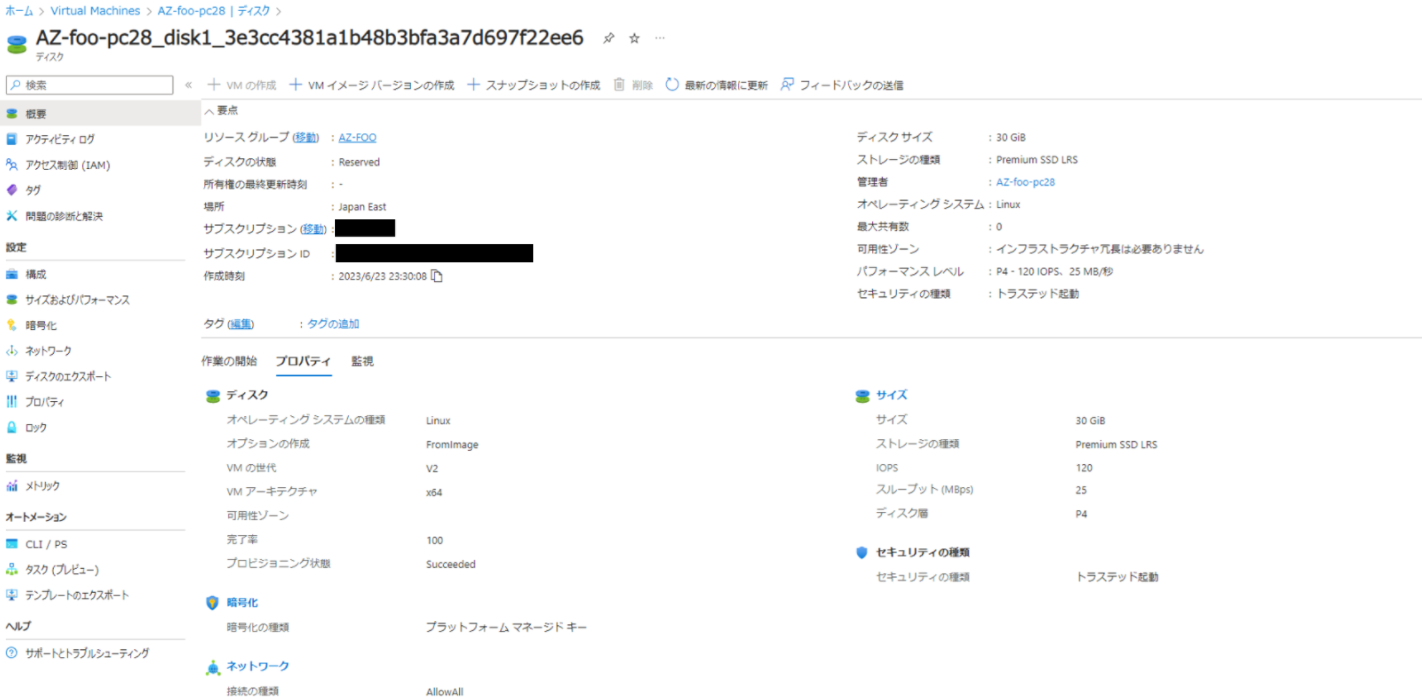Open セキュリティの種類 section heading
Screen dimensions: 1422x697
[922, 552]
